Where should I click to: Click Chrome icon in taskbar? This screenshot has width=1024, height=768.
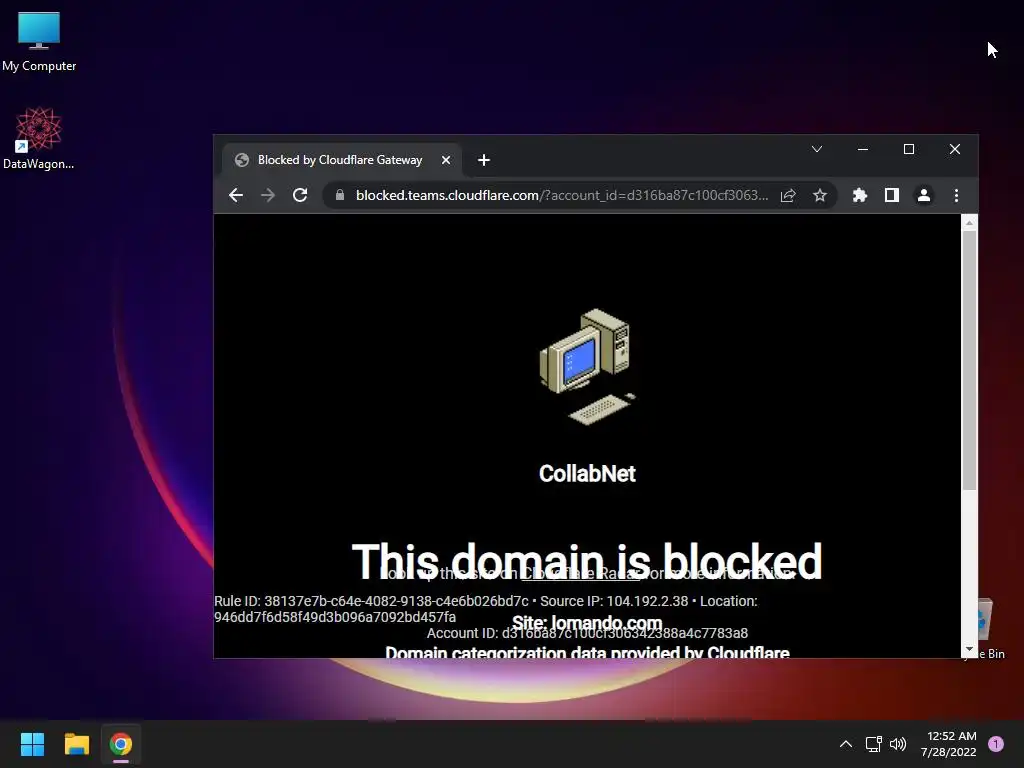[121, 744]
